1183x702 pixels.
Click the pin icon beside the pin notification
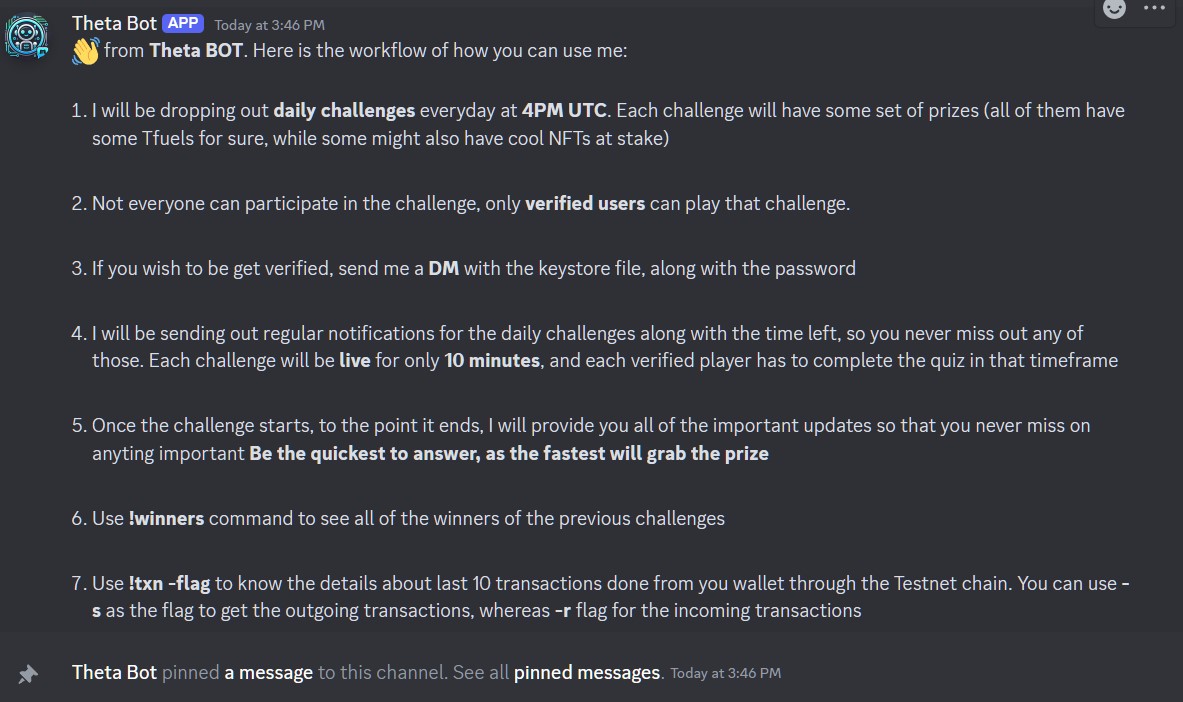29,672
